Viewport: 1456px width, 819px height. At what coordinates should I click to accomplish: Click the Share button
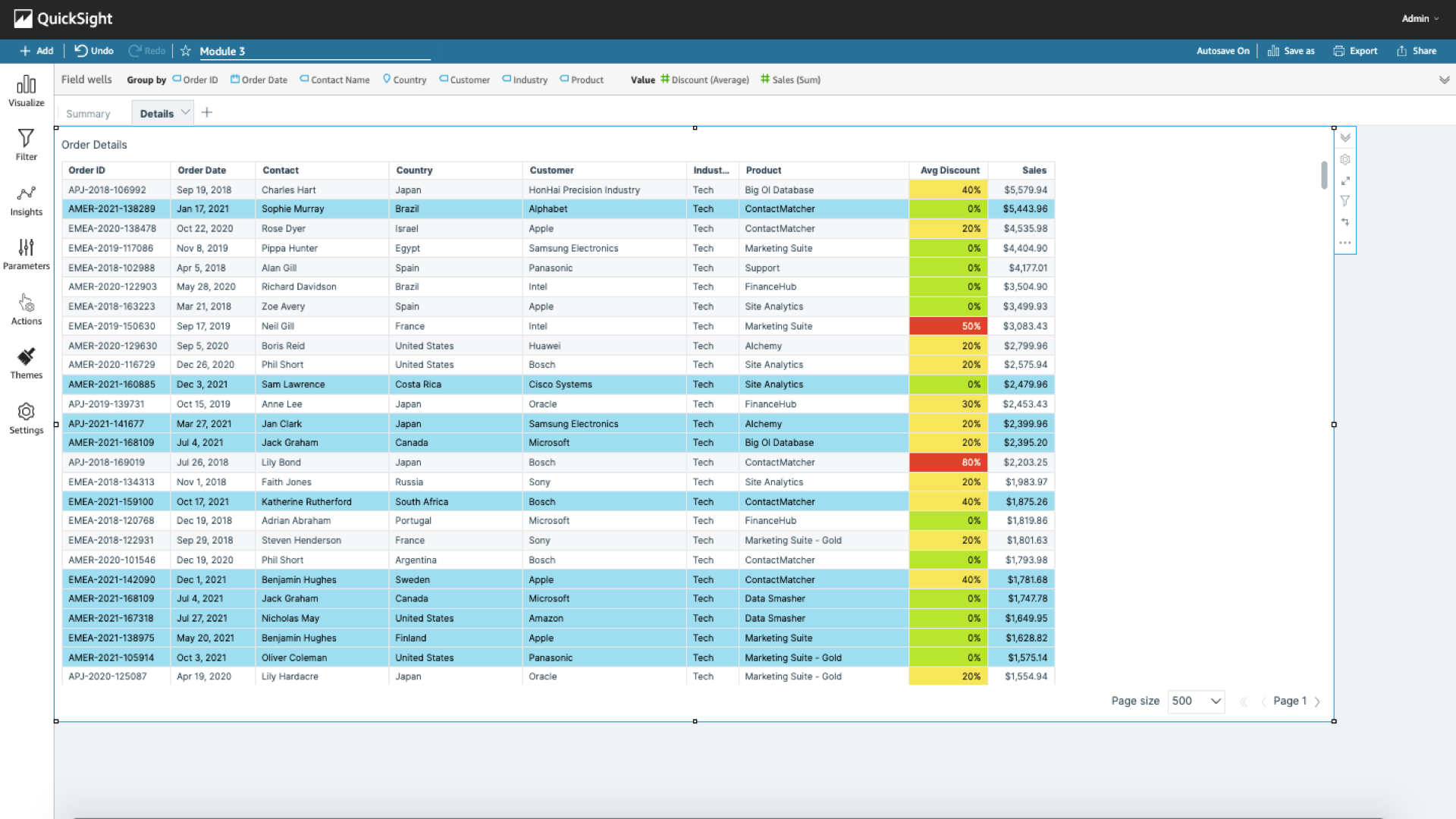click(1417, 51)
